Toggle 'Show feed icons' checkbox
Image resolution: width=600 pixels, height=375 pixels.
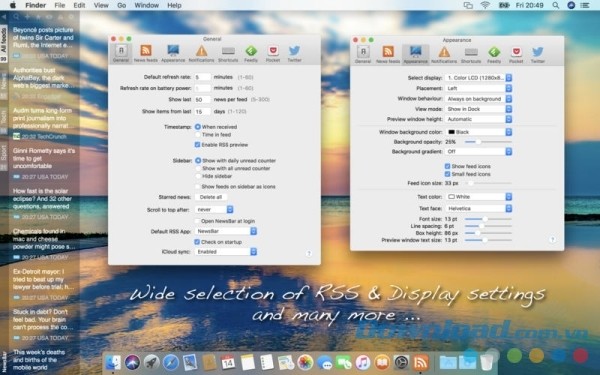coord(447,166)
